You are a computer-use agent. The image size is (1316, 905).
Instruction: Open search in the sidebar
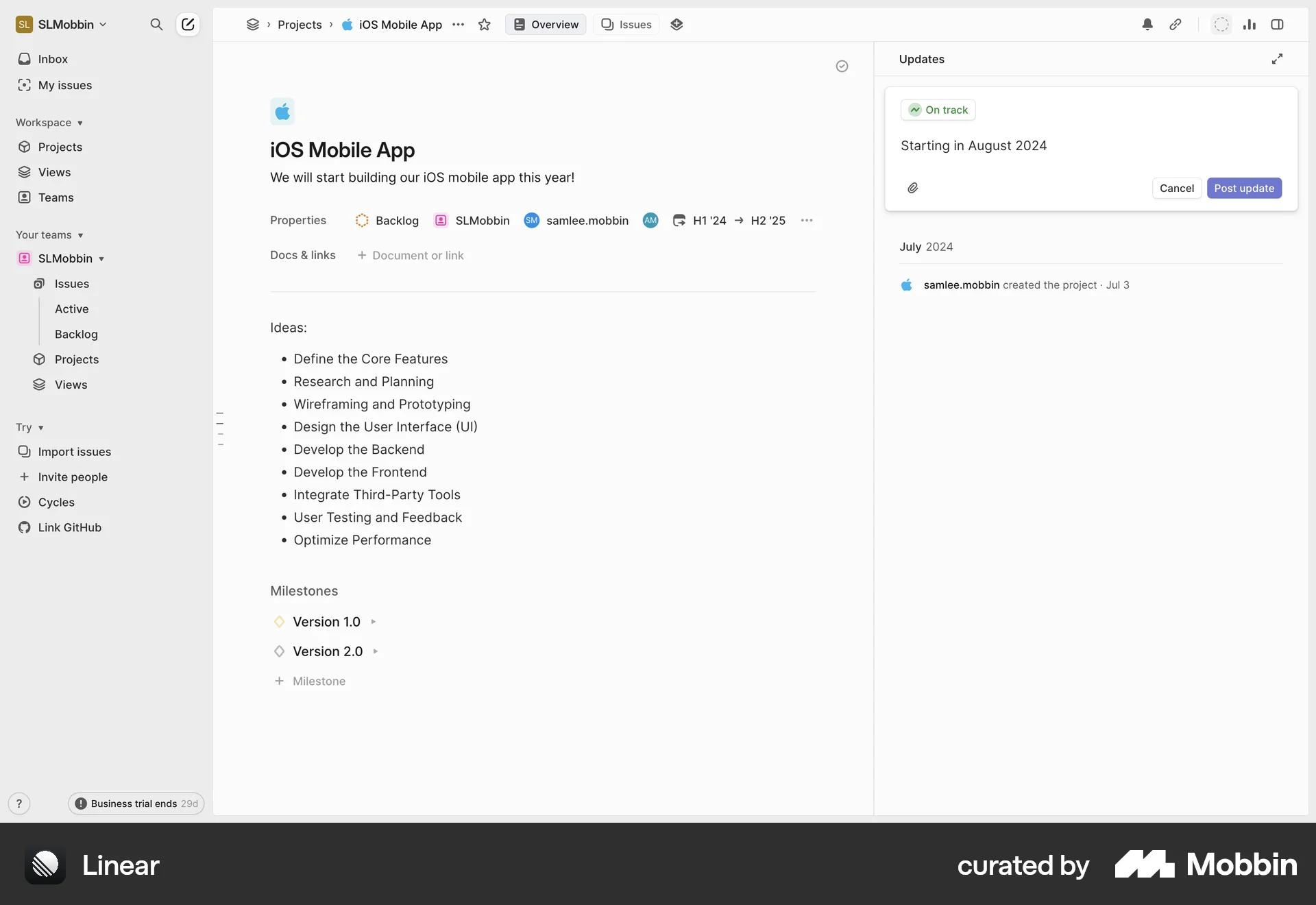[x=156, y=24]
